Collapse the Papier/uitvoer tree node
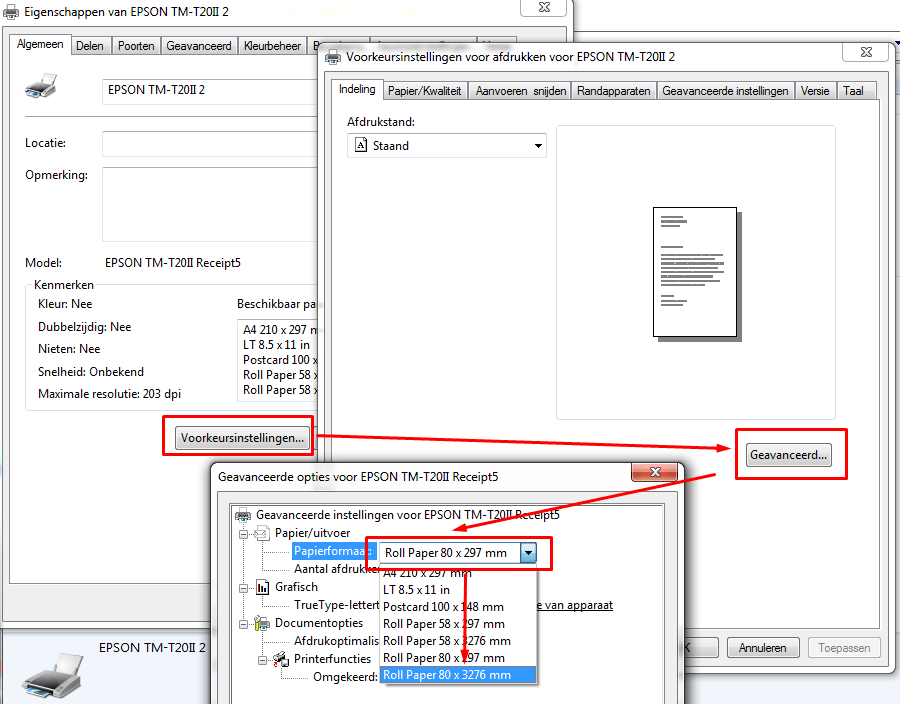Viewport: 900px width, 704px height. click(x=244, y=533)
